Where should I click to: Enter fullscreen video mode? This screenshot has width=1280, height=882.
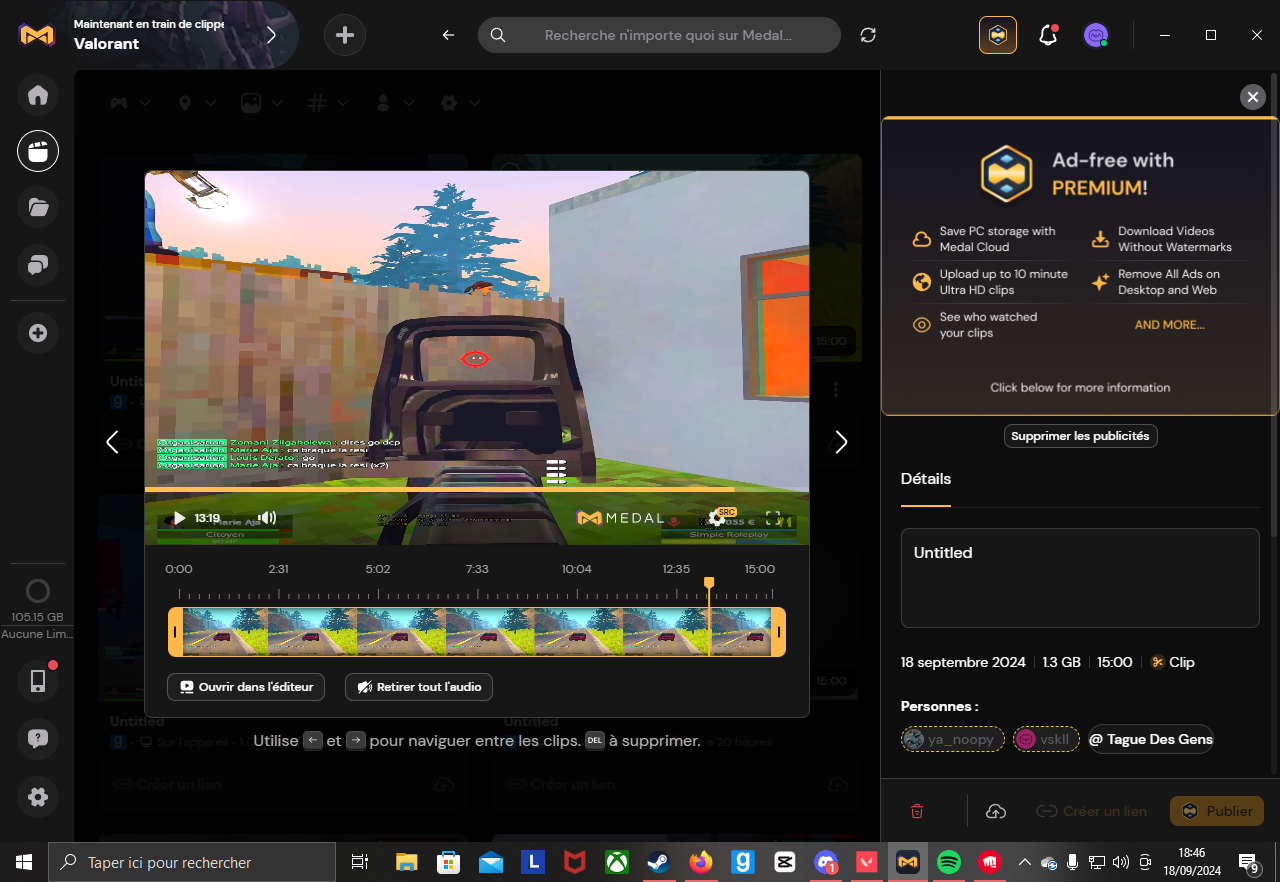click(x=773, y=518)
